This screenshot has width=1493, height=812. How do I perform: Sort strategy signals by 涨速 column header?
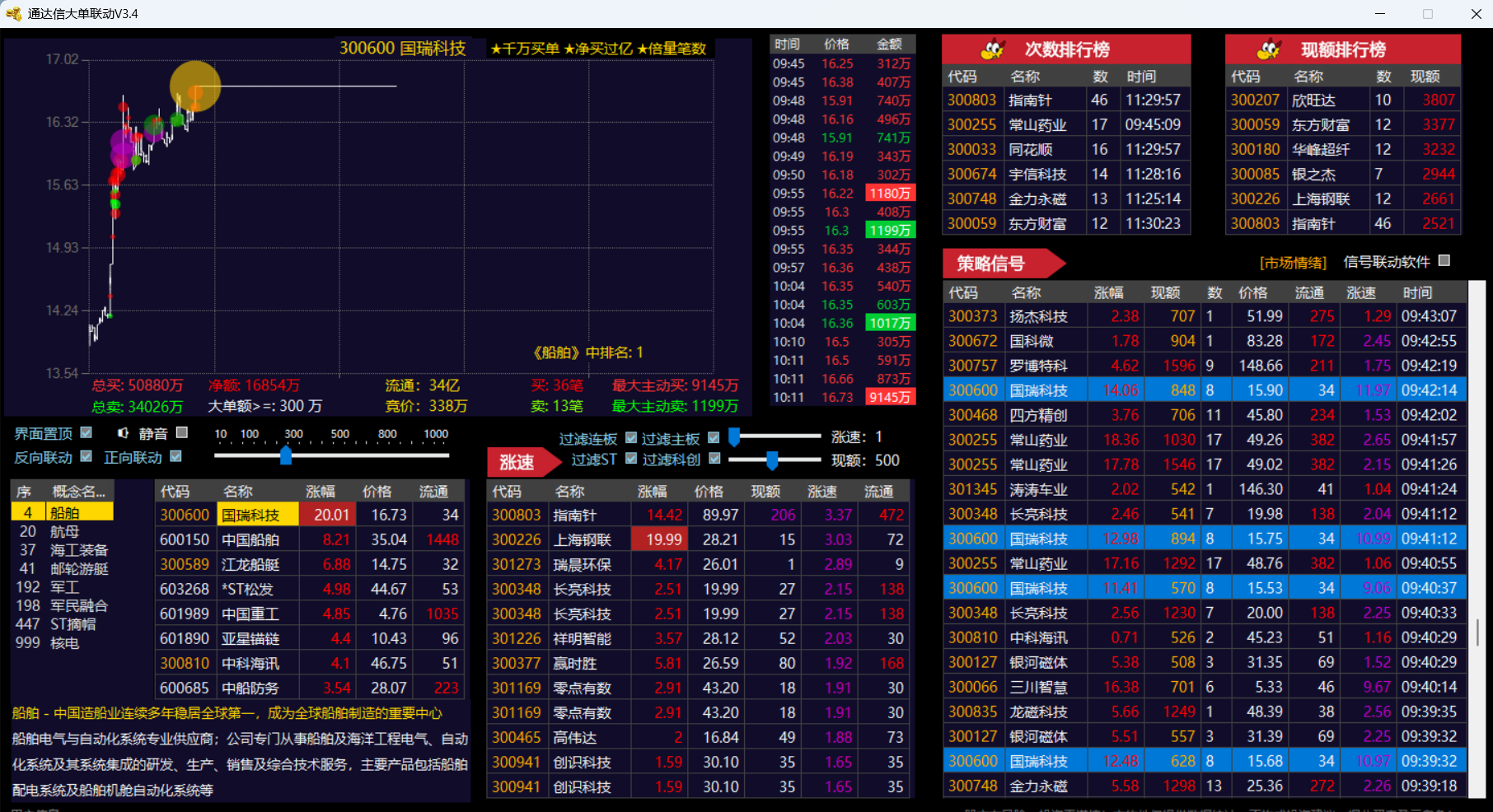(x=1360, y=292)
